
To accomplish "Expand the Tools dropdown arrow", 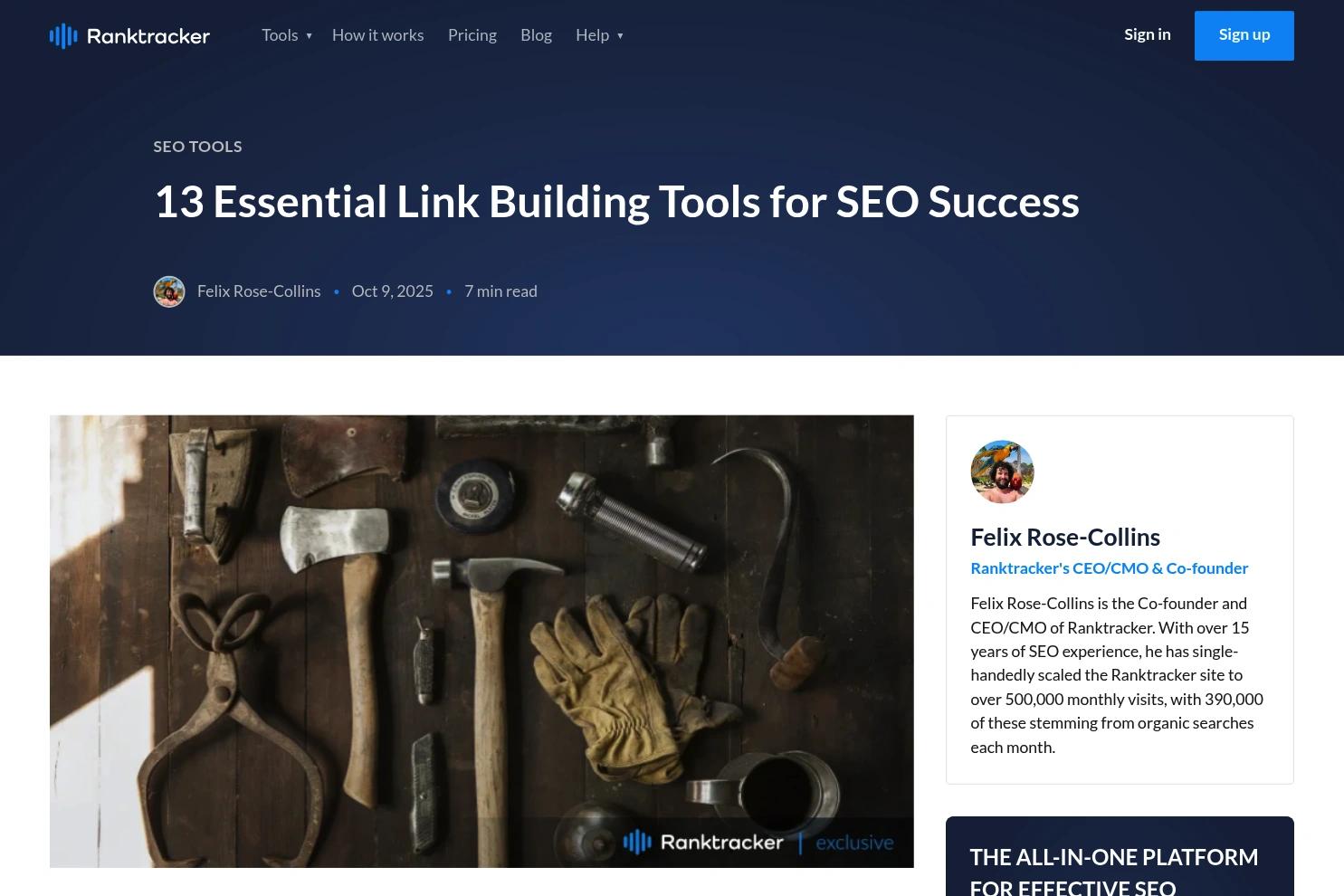I will point(309,36).
